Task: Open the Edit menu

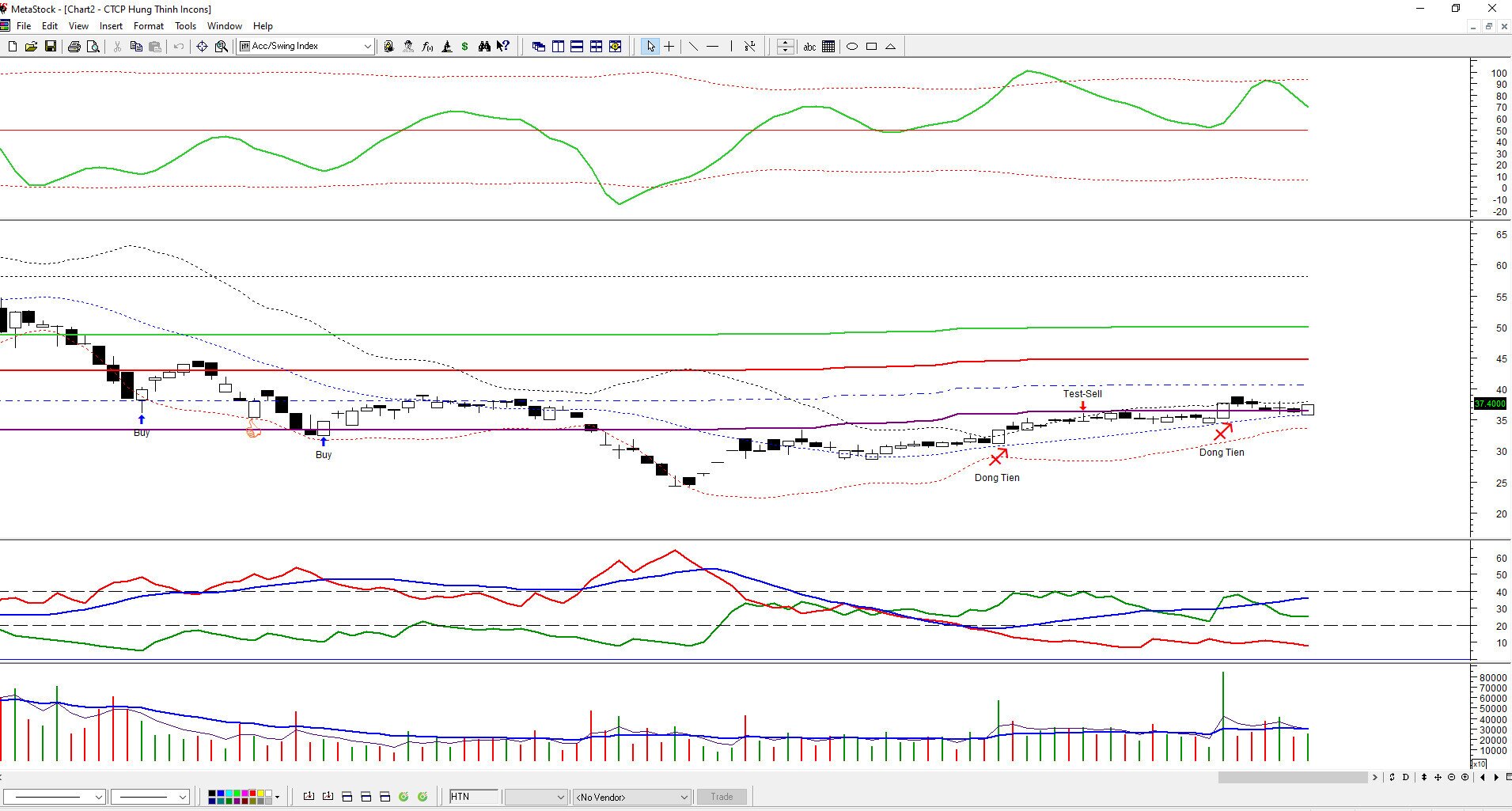Action: [x=49, y=26]
